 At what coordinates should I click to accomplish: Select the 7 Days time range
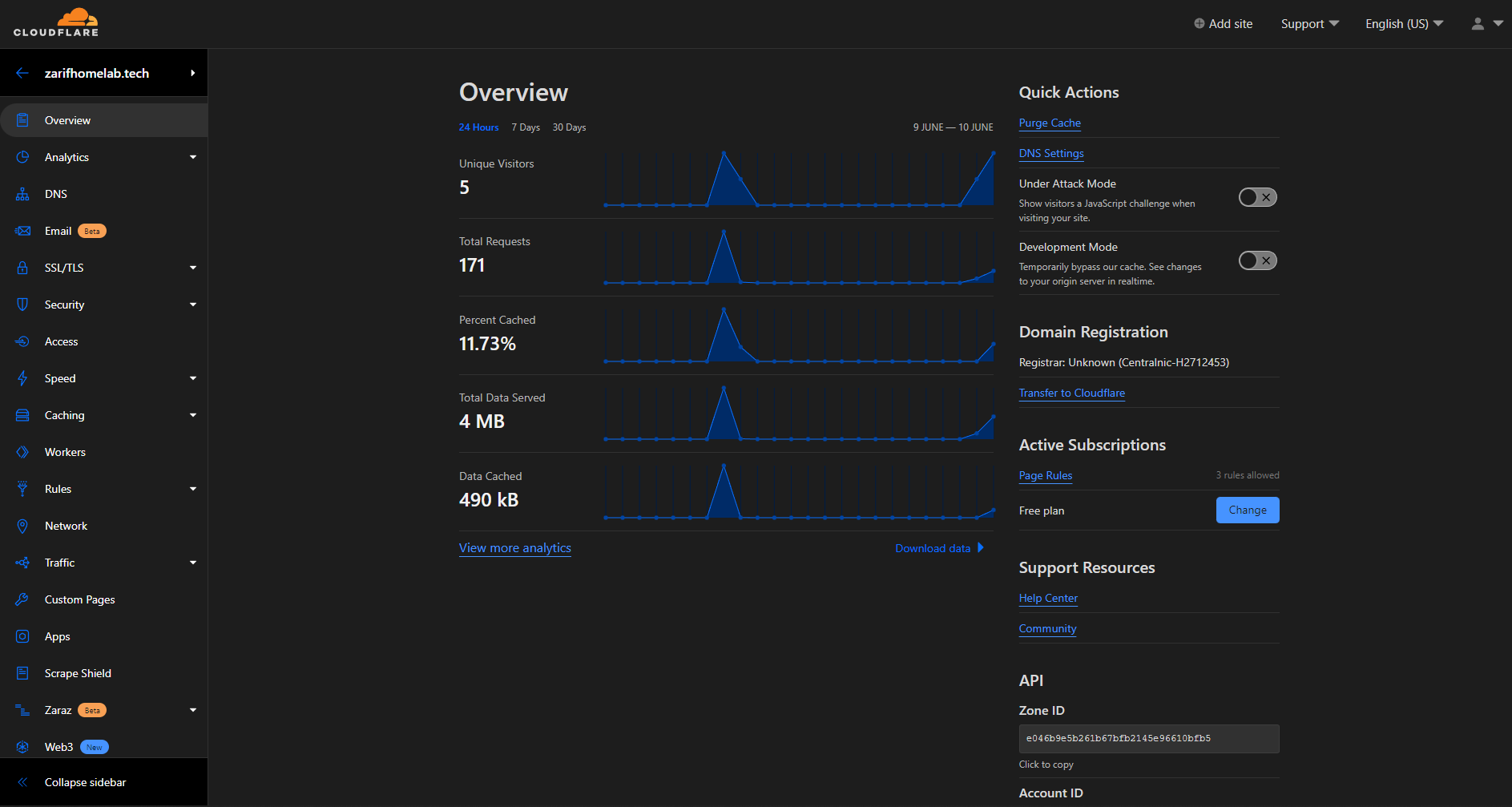[x=526, y=127]
